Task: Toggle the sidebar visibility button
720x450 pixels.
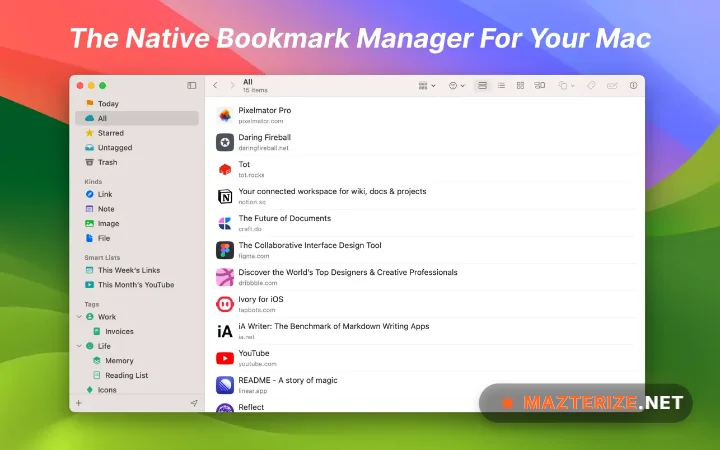Action: click(191, 85)
